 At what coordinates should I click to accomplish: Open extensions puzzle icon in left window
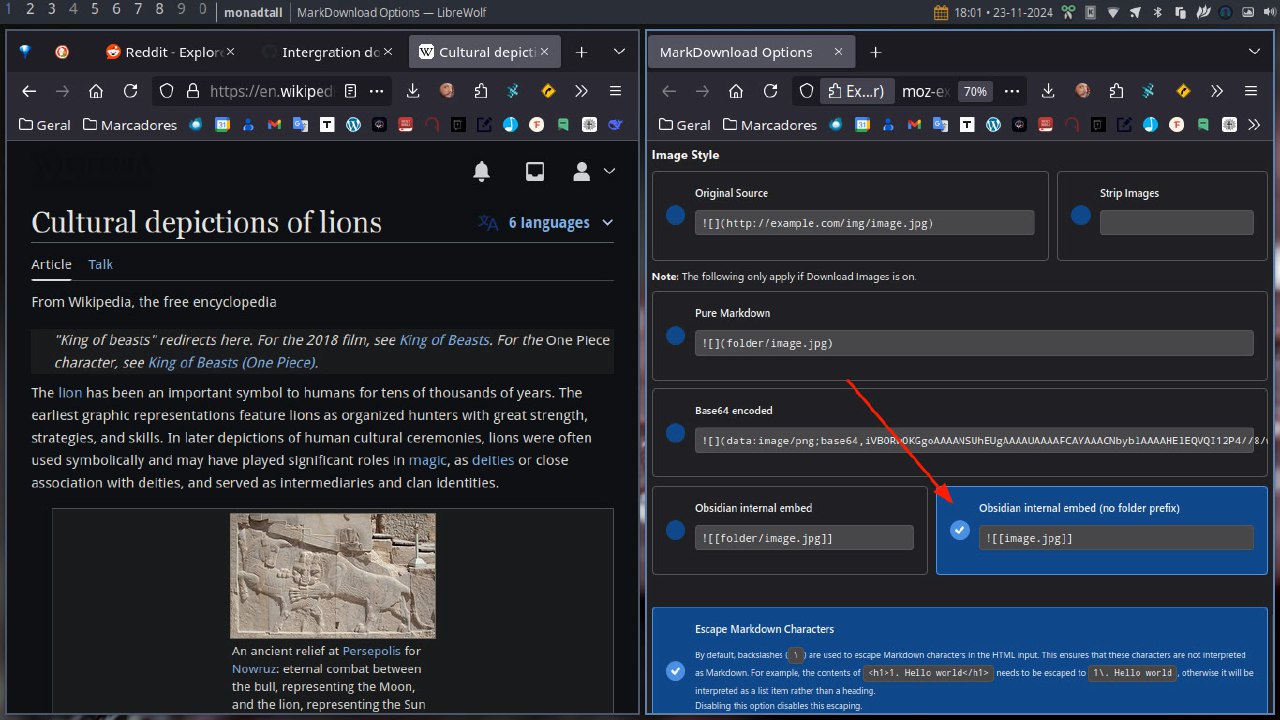(x=481, y=91)
